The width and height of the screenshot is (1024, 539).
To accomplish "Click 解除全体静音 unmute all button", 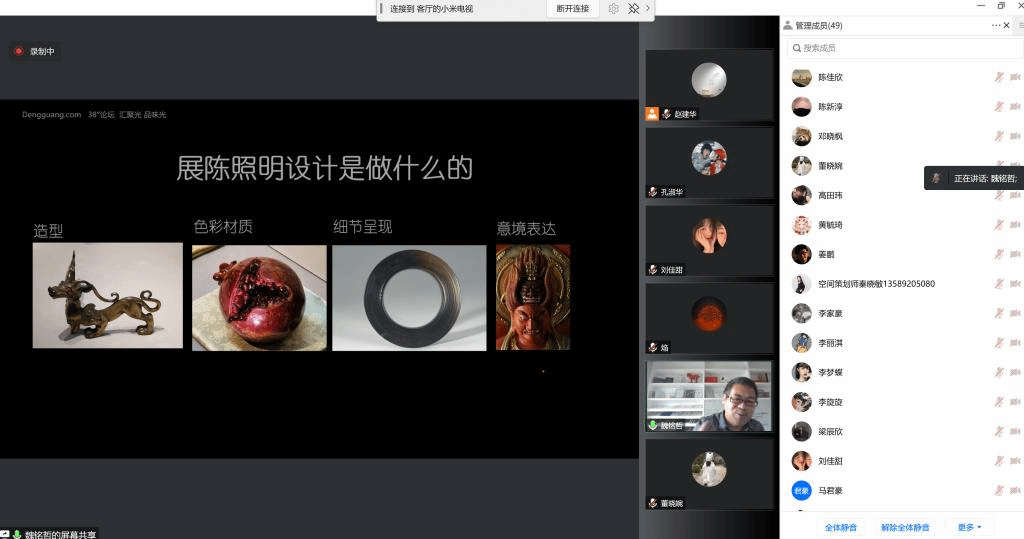I will 905,527.
